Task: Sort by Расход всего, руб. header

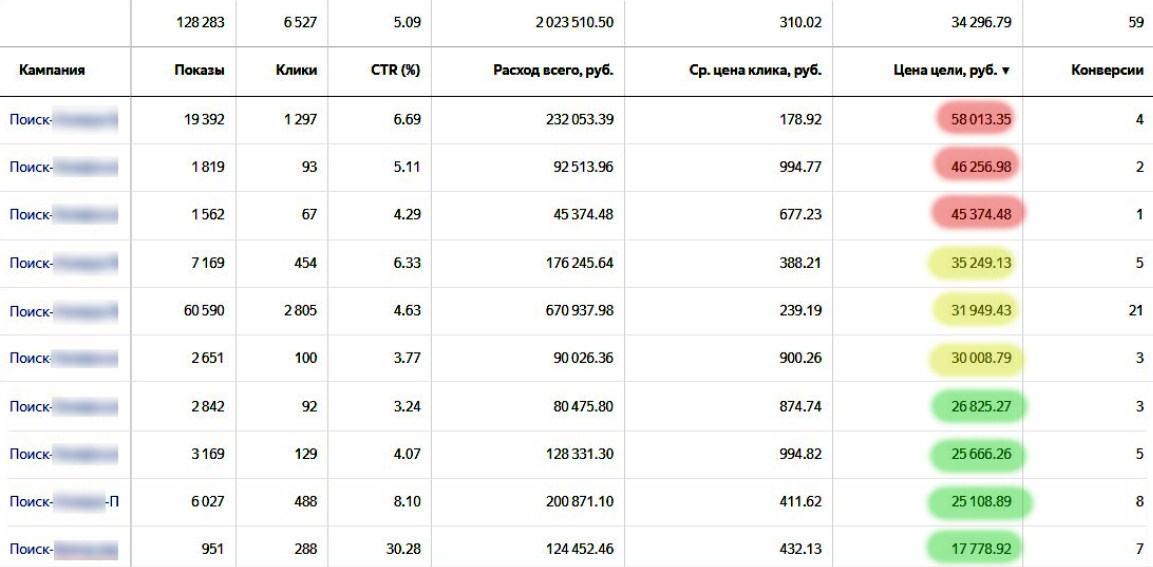Action: [553, 71]
